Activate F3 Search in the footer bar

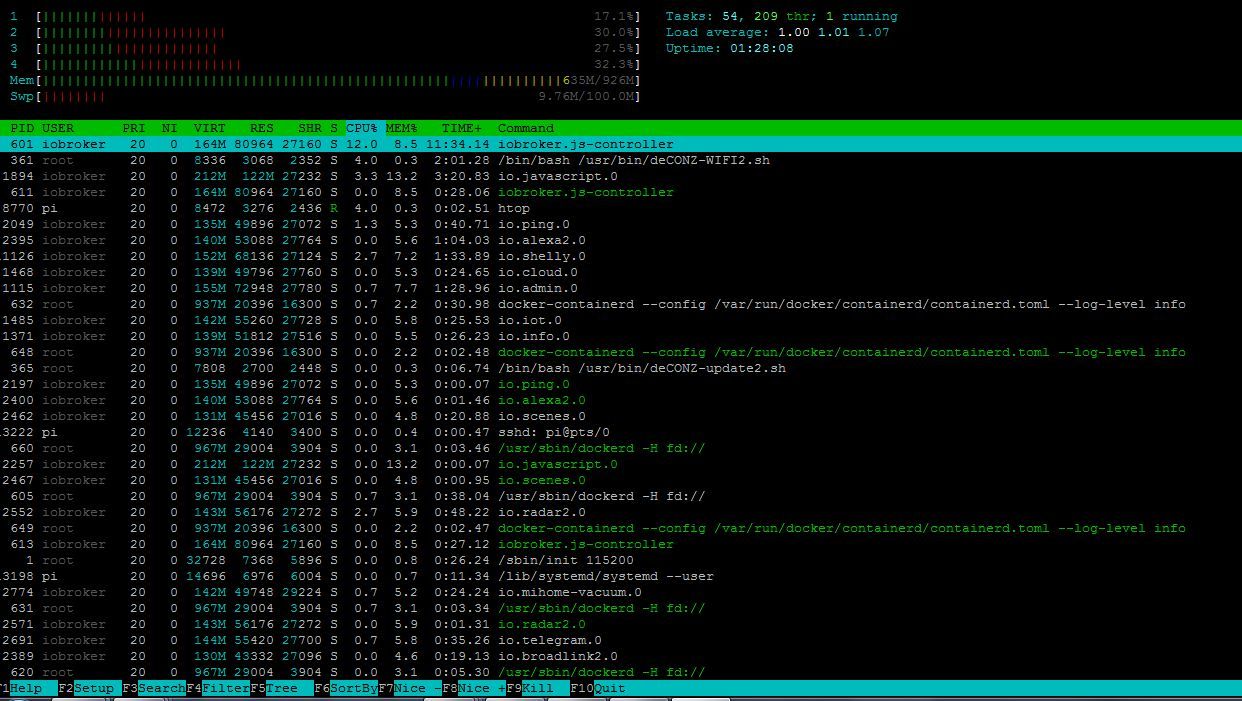tap(154, 688)
